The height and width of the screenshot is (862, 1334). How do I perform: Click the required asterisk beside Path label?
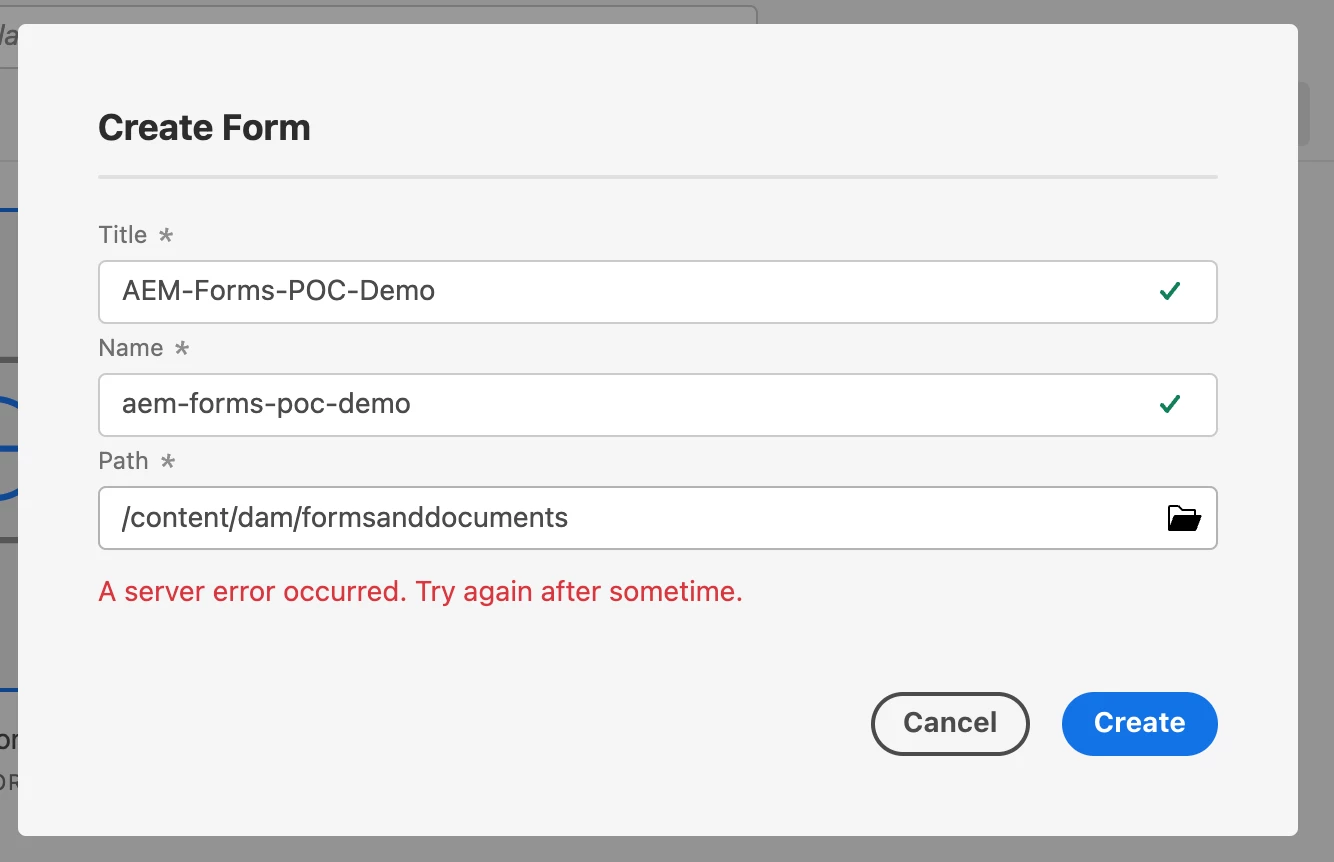pos(167,461)
